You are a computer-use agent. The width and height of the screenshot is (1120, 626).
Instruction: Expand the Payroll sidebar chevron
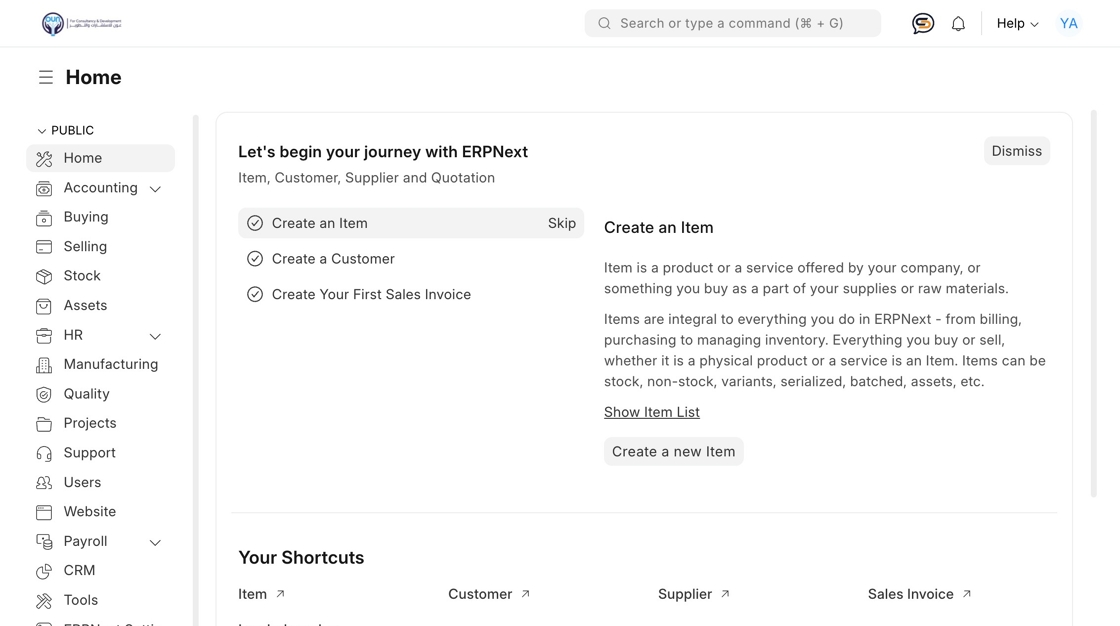pos(155,542)
